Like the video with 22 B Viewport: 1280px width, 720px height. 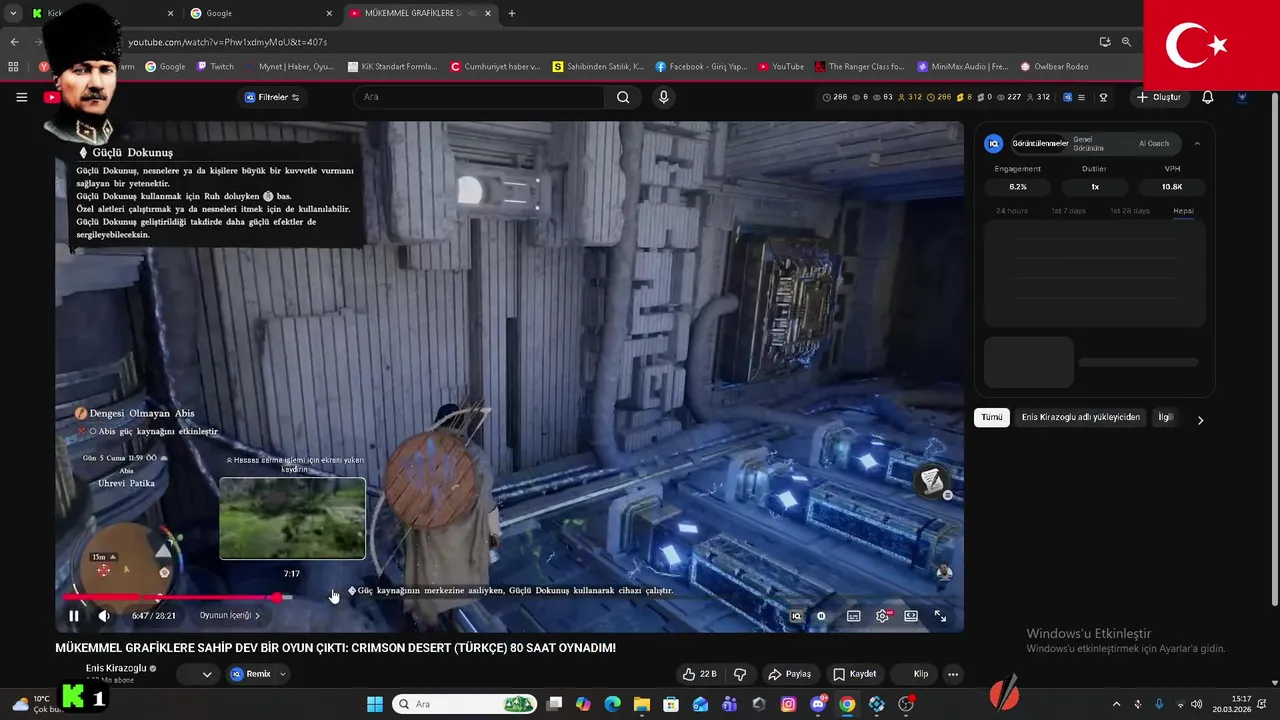[700, 674]
